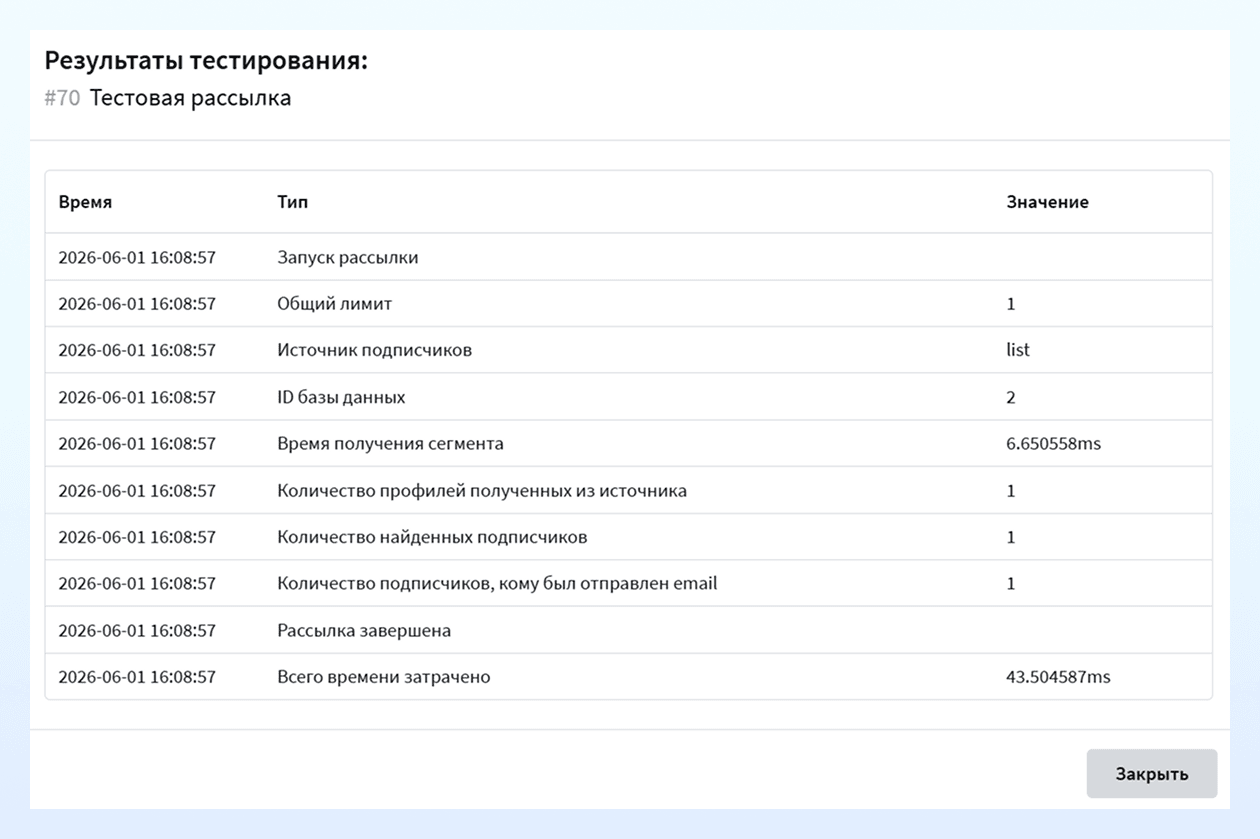Select the ID базы данных value 2
Viewport: 1260px width, 839px height.
click(1011, 397)
